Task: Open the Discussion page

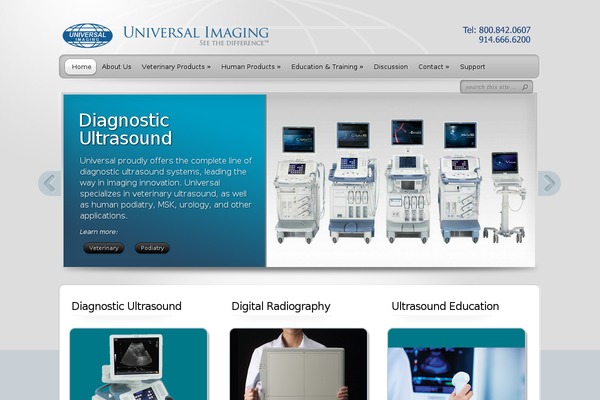Action: [x=391, y=67]
